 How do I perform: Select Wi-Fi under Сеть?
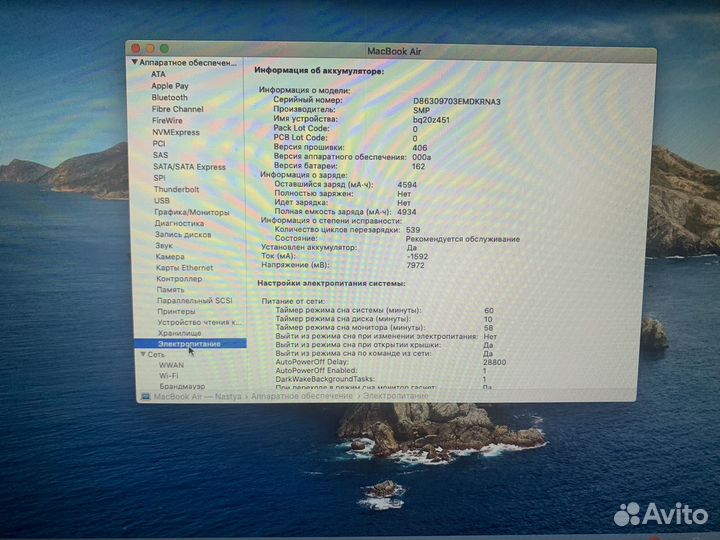(x=169, y=376)
